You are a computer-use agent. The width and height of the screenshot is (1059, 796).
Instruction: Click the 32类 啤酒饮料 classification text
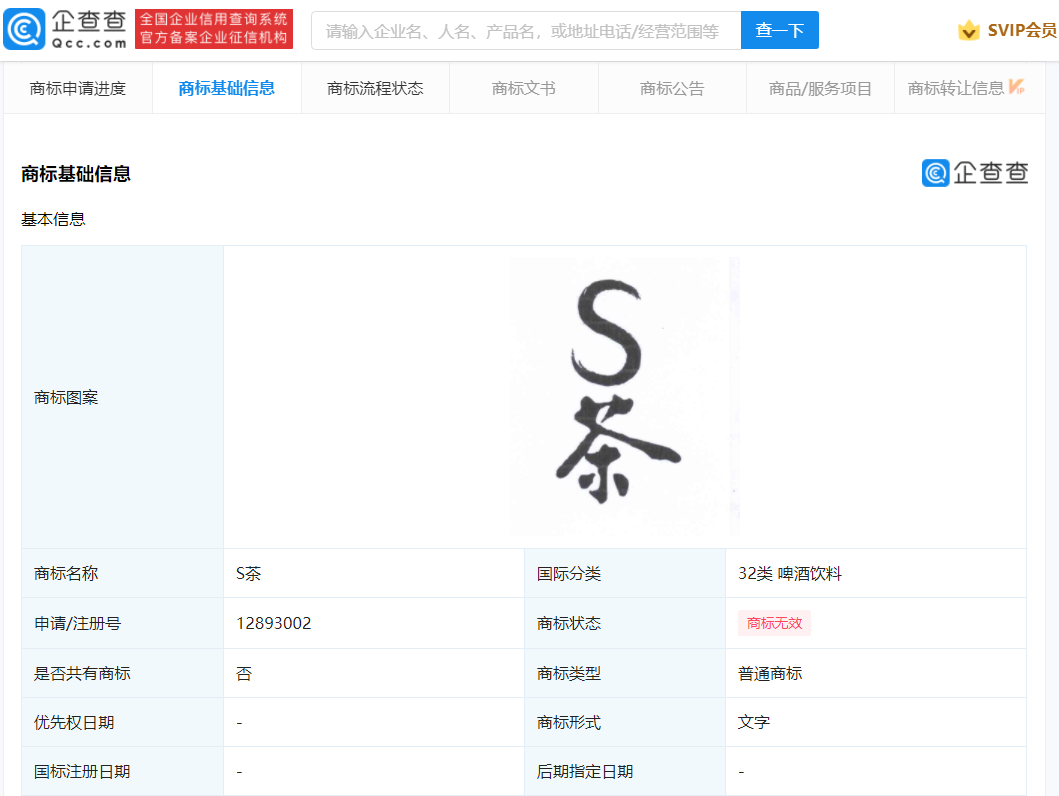(789, 573)
